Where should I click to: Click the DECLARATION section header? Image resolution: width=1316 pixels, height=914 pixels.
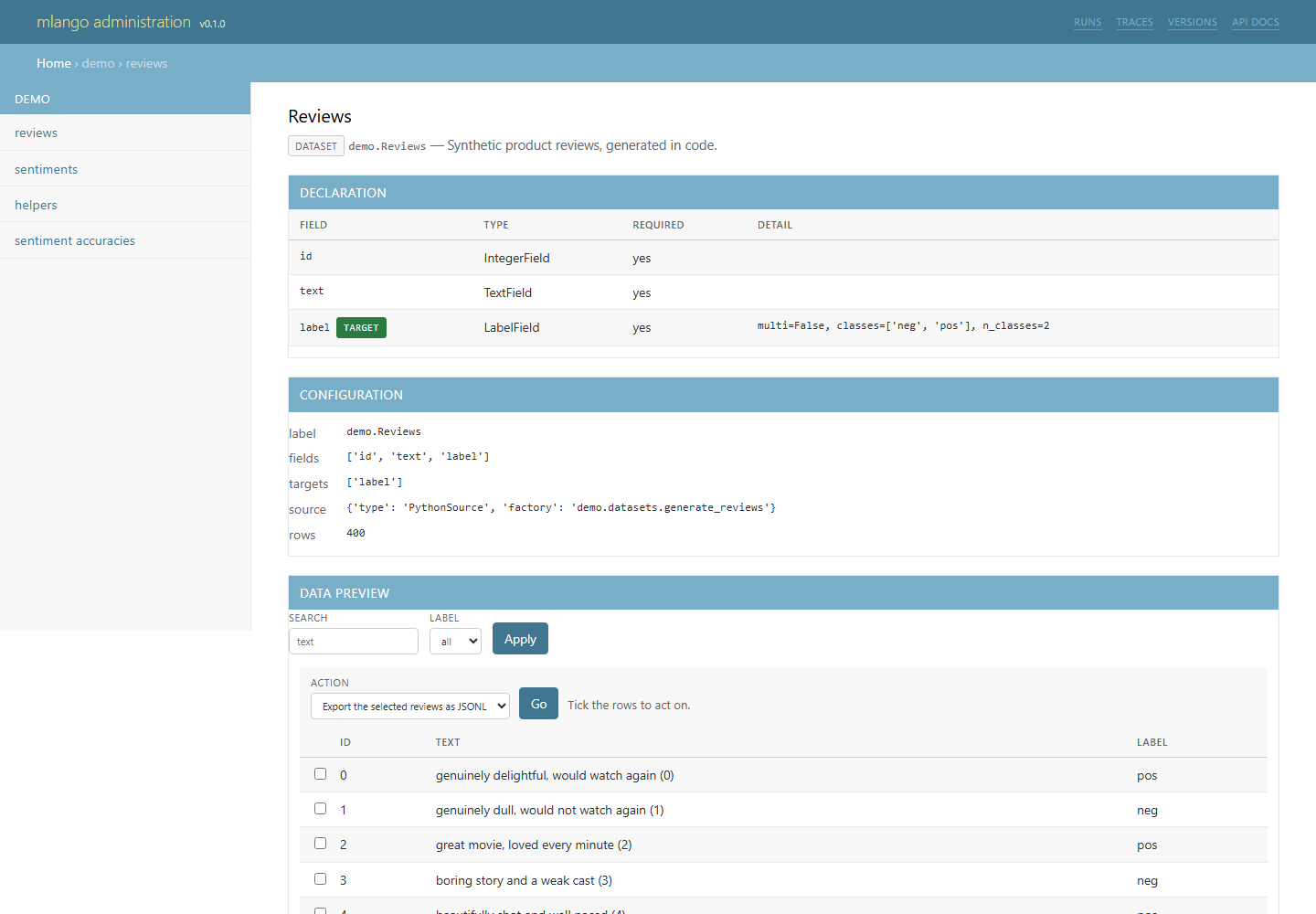pyautogui.click(x=783, y=192)
